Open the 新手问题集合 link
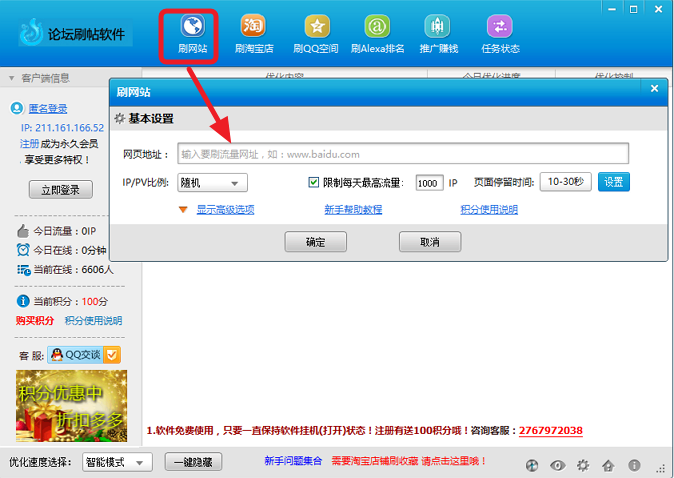 click(x=293, y=461)
